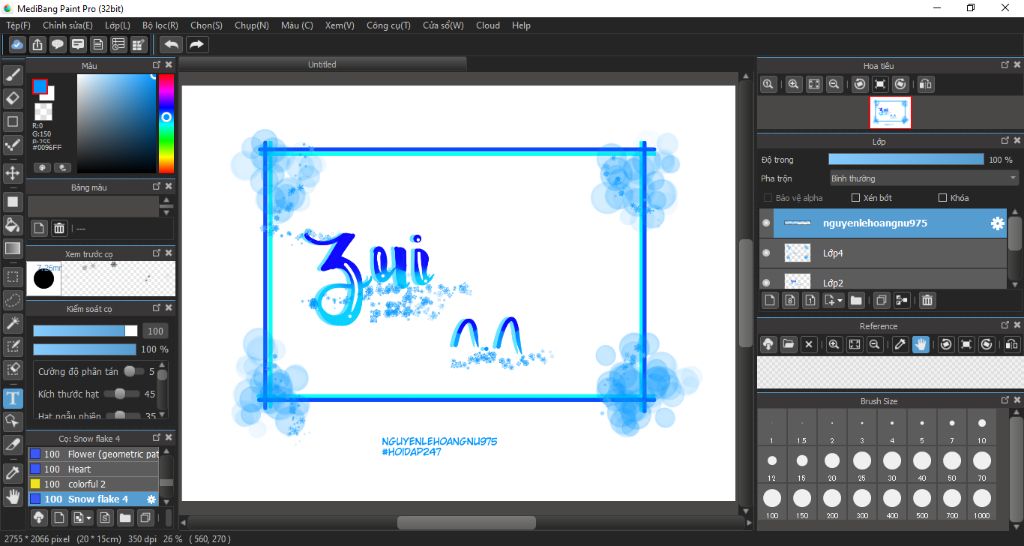Add new brush from cloud in brush panel
This screenshot has width=1024, height=546.
coord(39,518)
